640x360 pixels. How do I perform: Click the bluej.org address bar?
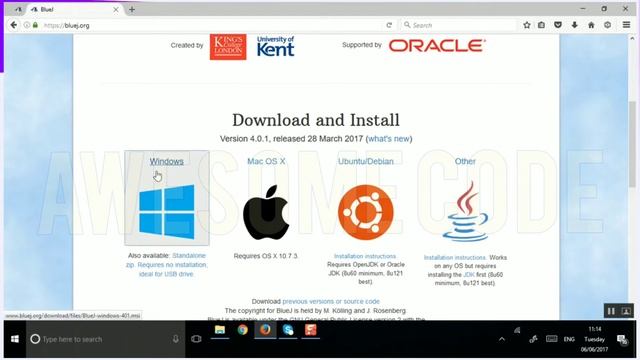[x=212, y=25]
